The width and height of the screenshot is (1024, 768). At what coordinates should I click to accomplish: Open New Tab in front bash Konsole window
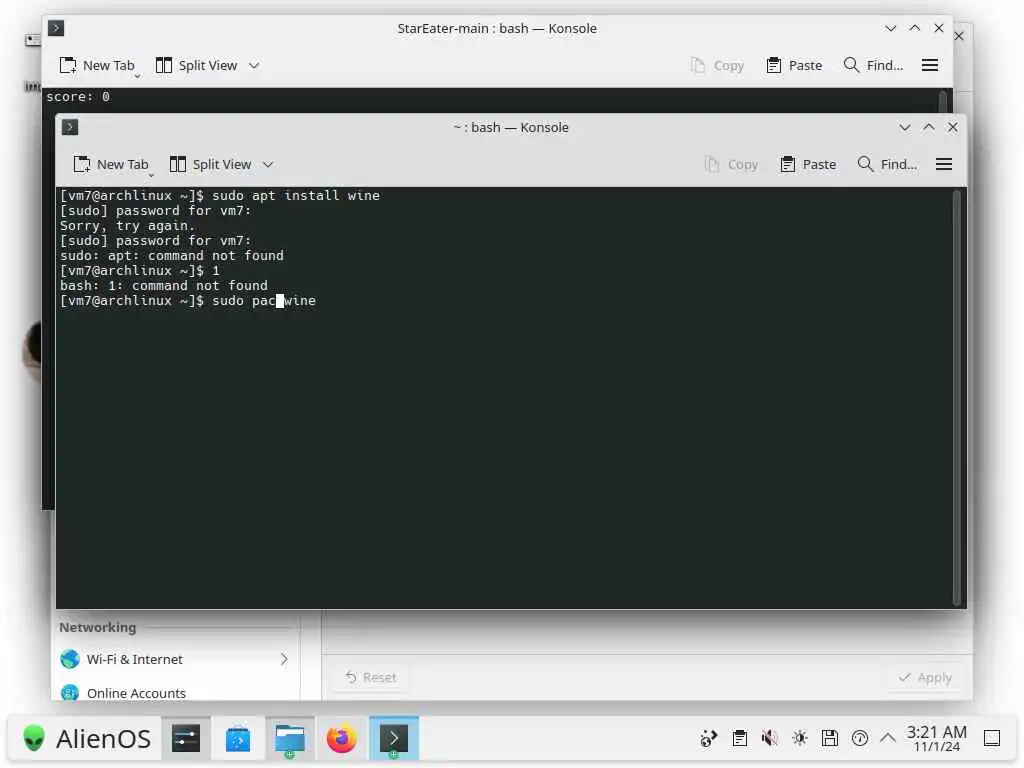coord(111,165)
